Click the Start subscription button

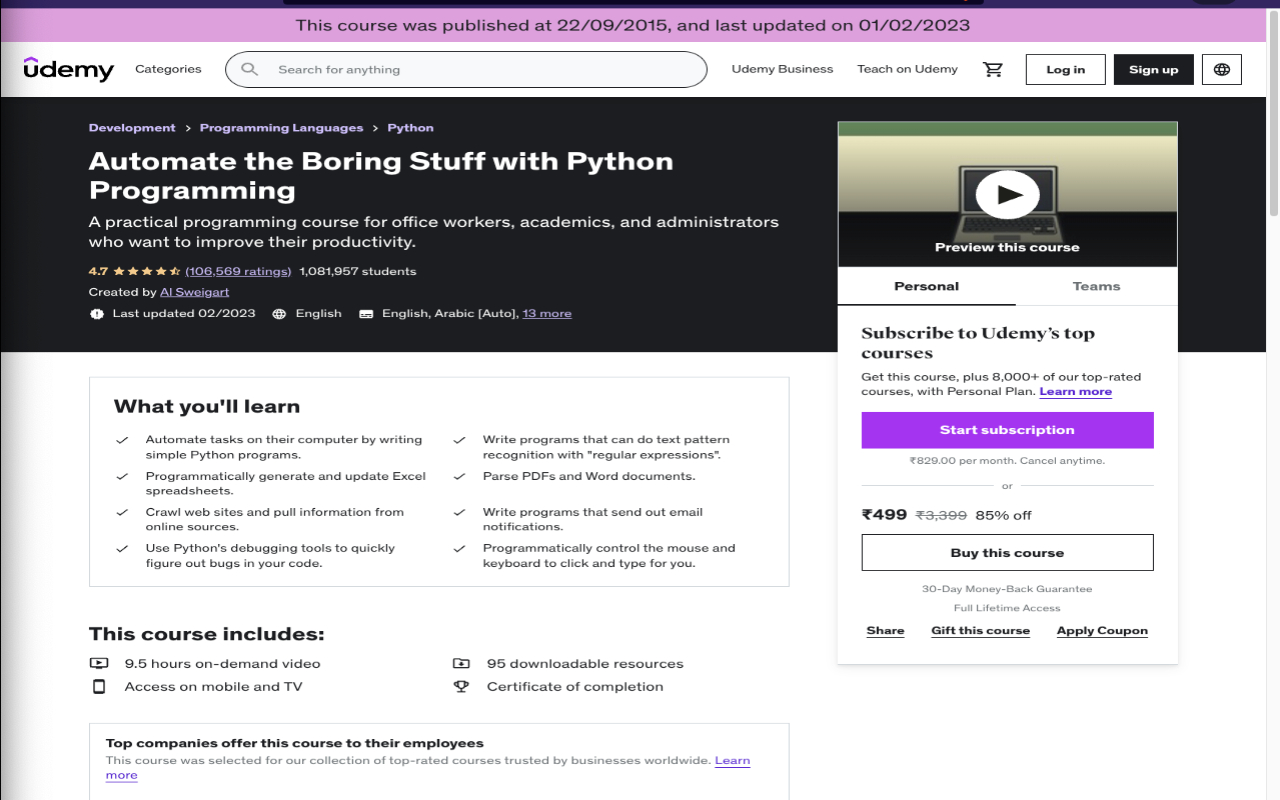(1007, 430)
